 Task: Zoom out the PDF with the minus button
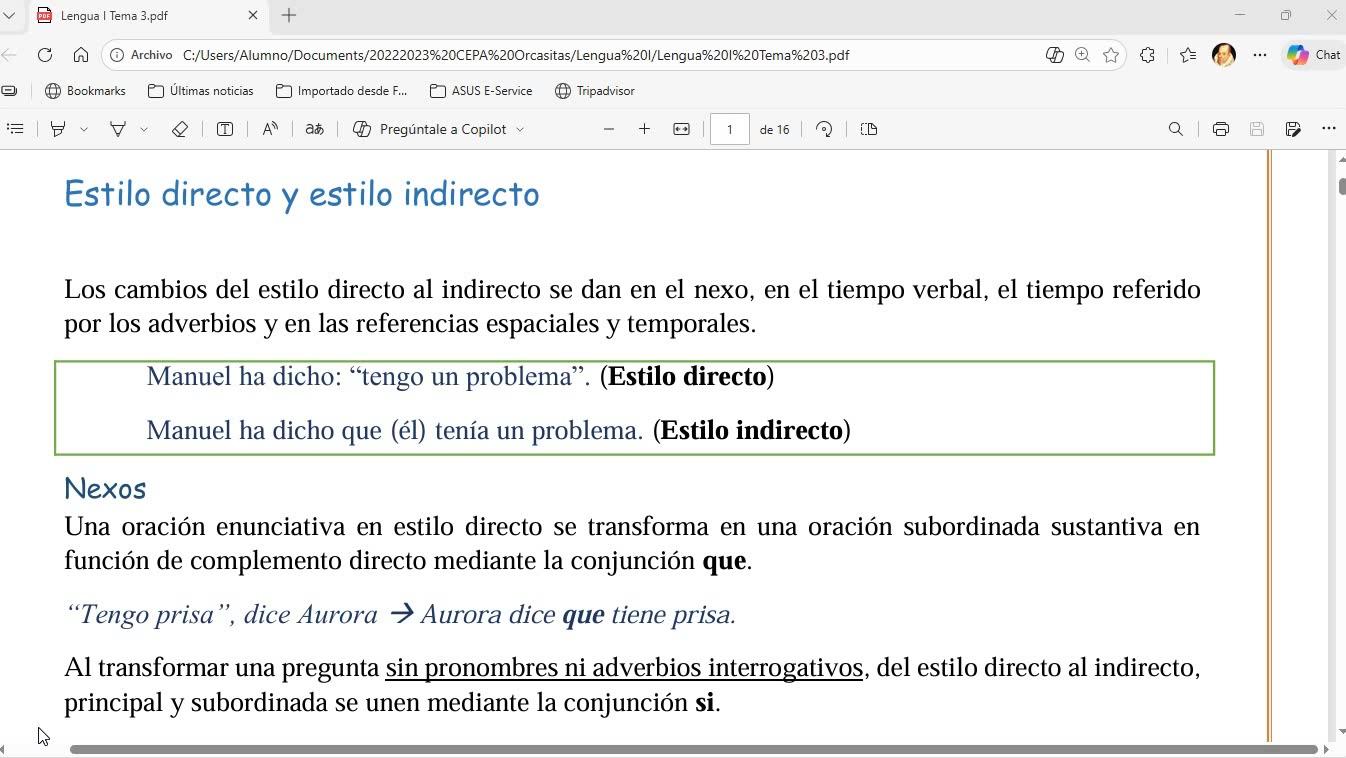click(x=608, y=129)
